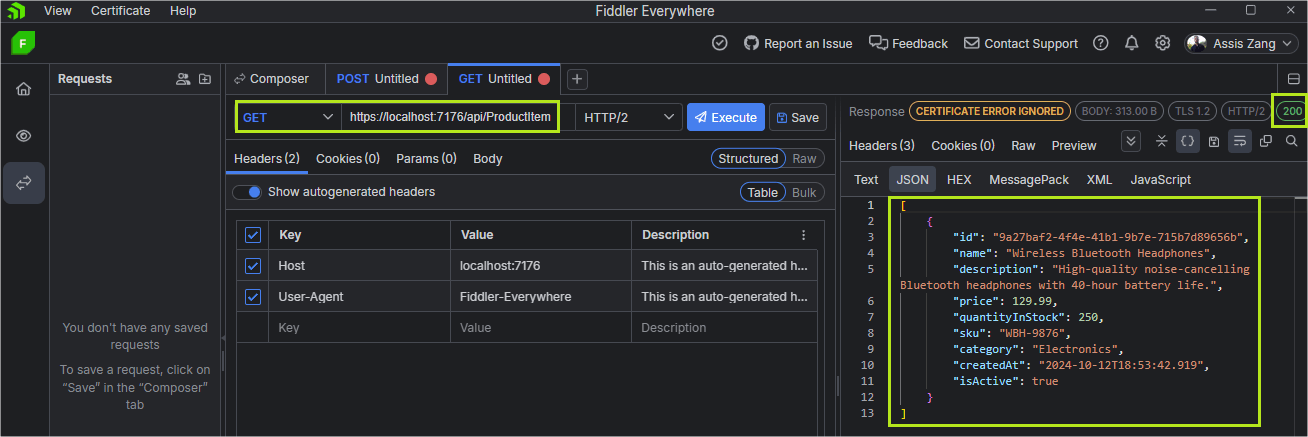Close the unsaved POST Untitled tab dot
The width and height of the screenshot is (1308, 437).
431,79
